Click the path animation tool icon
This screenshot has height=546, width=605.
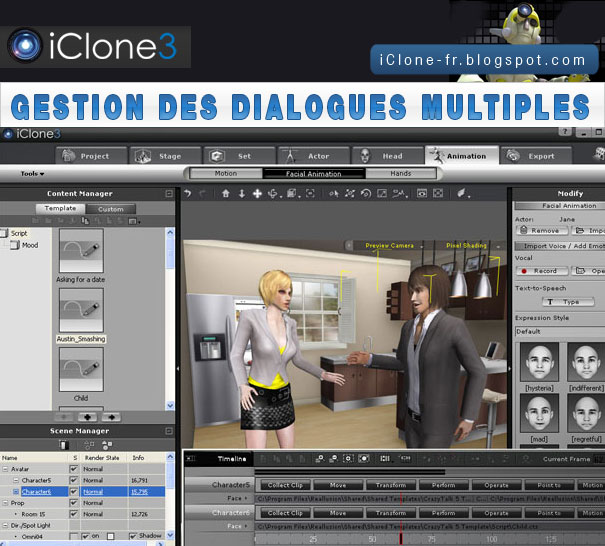[x=399, y=193]
